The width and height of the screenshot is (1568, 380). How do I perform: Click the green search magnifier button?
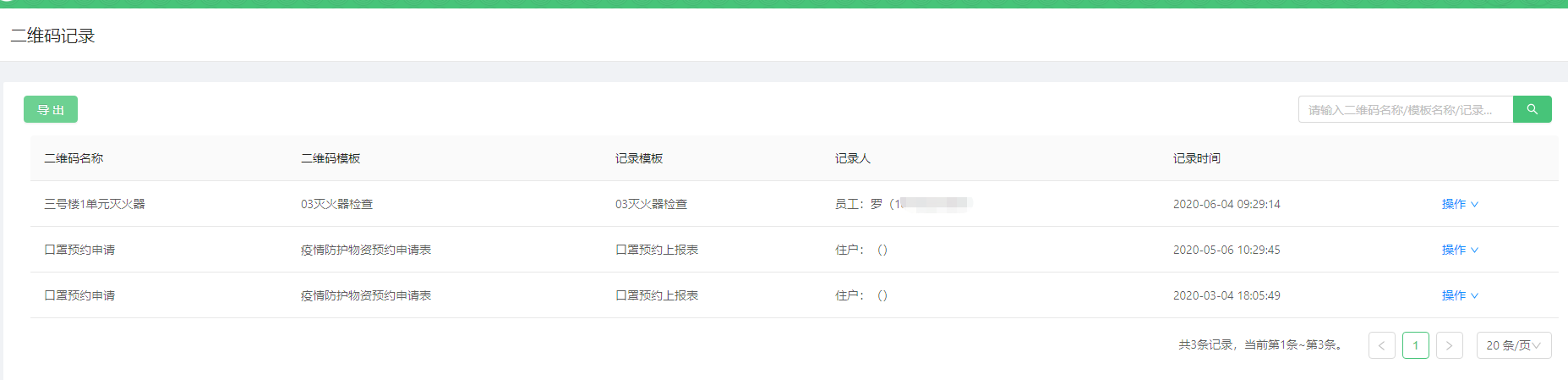[x=1532, y=109]
